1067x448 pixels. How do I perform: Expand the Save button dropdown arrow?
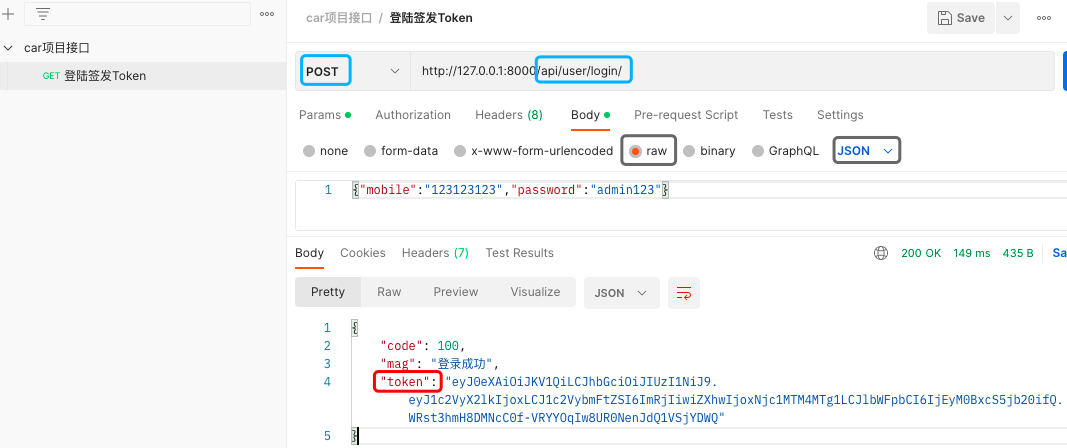point(1007,18)
